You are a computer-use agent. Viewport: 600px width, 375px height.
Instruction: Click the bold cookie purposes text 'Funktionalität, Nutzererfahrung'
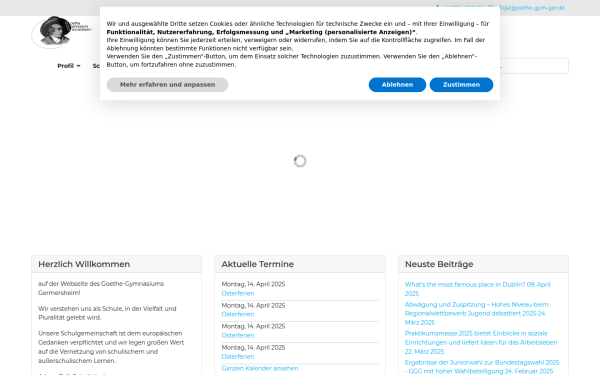261,32
